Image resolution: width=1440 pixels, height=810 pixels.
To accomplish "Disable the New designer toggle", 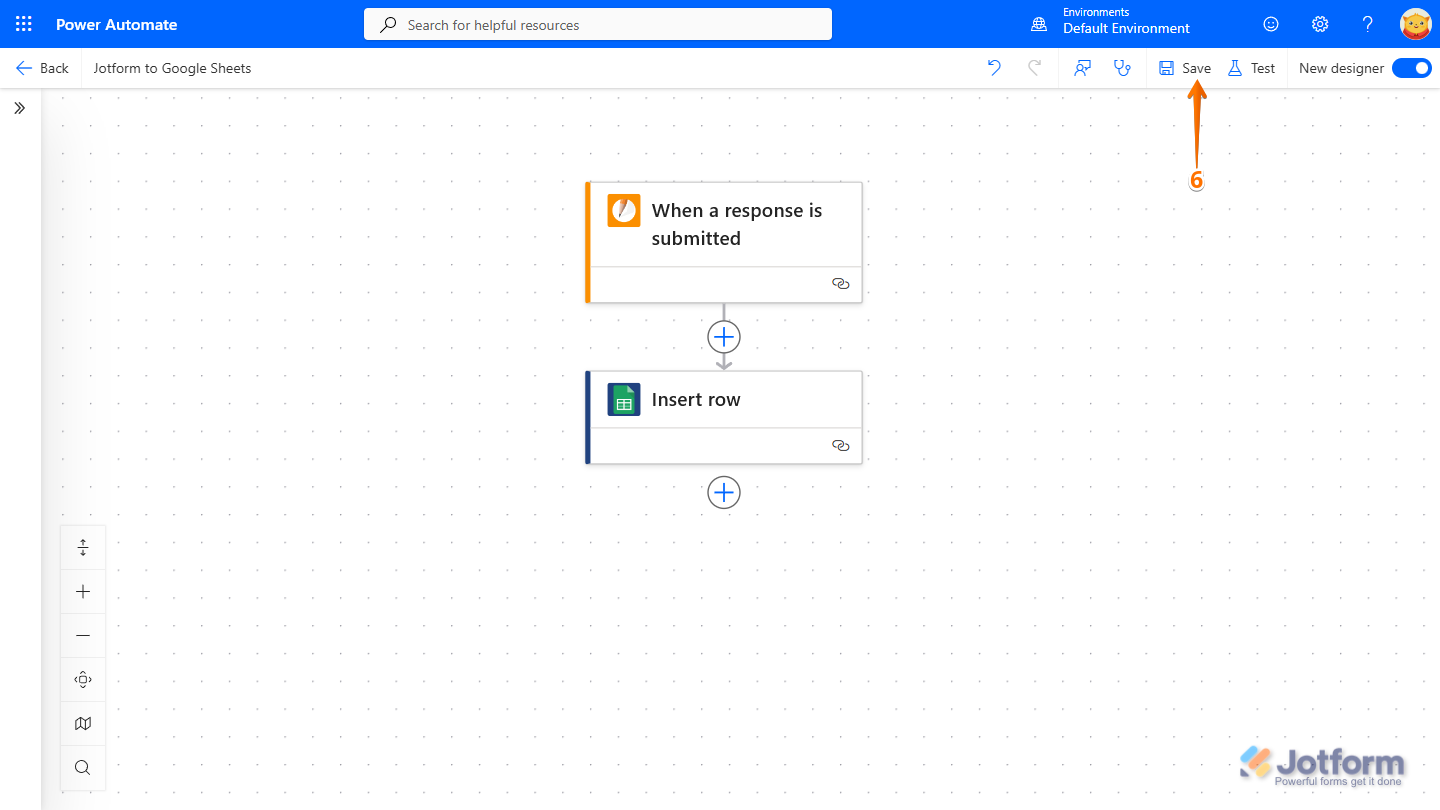I will coord(1411,67).
